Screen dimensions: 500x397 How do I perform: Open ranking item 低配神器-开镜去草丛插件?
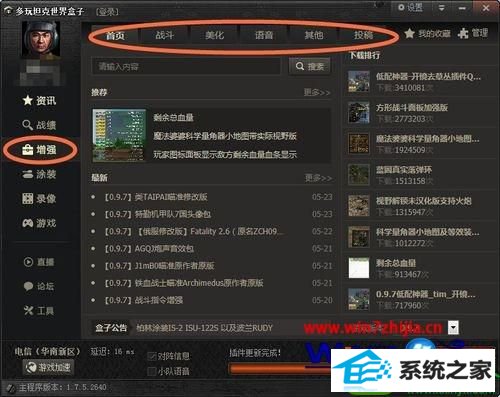[x=428, y=77]
